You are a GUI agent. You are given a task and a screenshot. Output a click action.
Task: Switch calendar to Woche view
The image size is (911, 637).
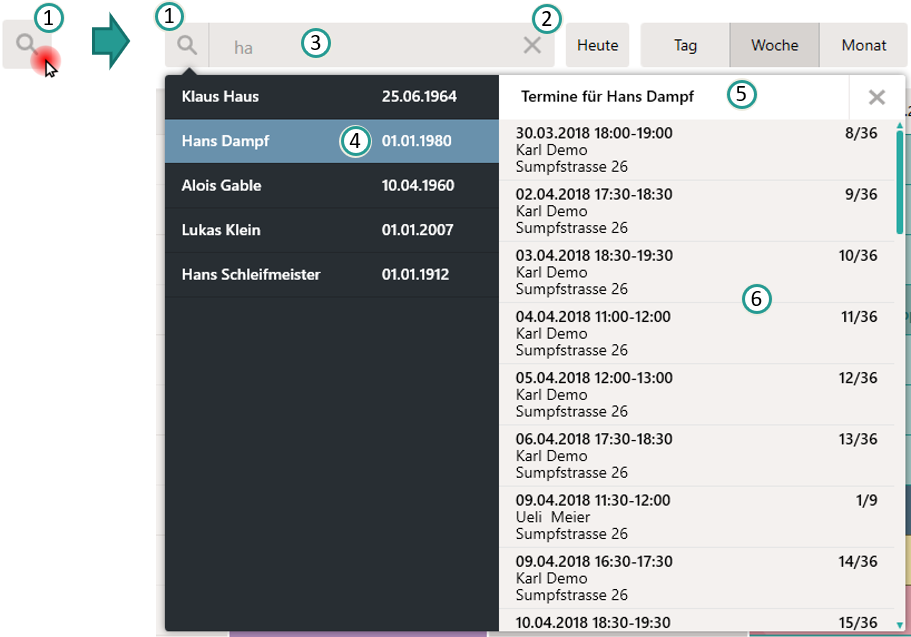point(774,45)
